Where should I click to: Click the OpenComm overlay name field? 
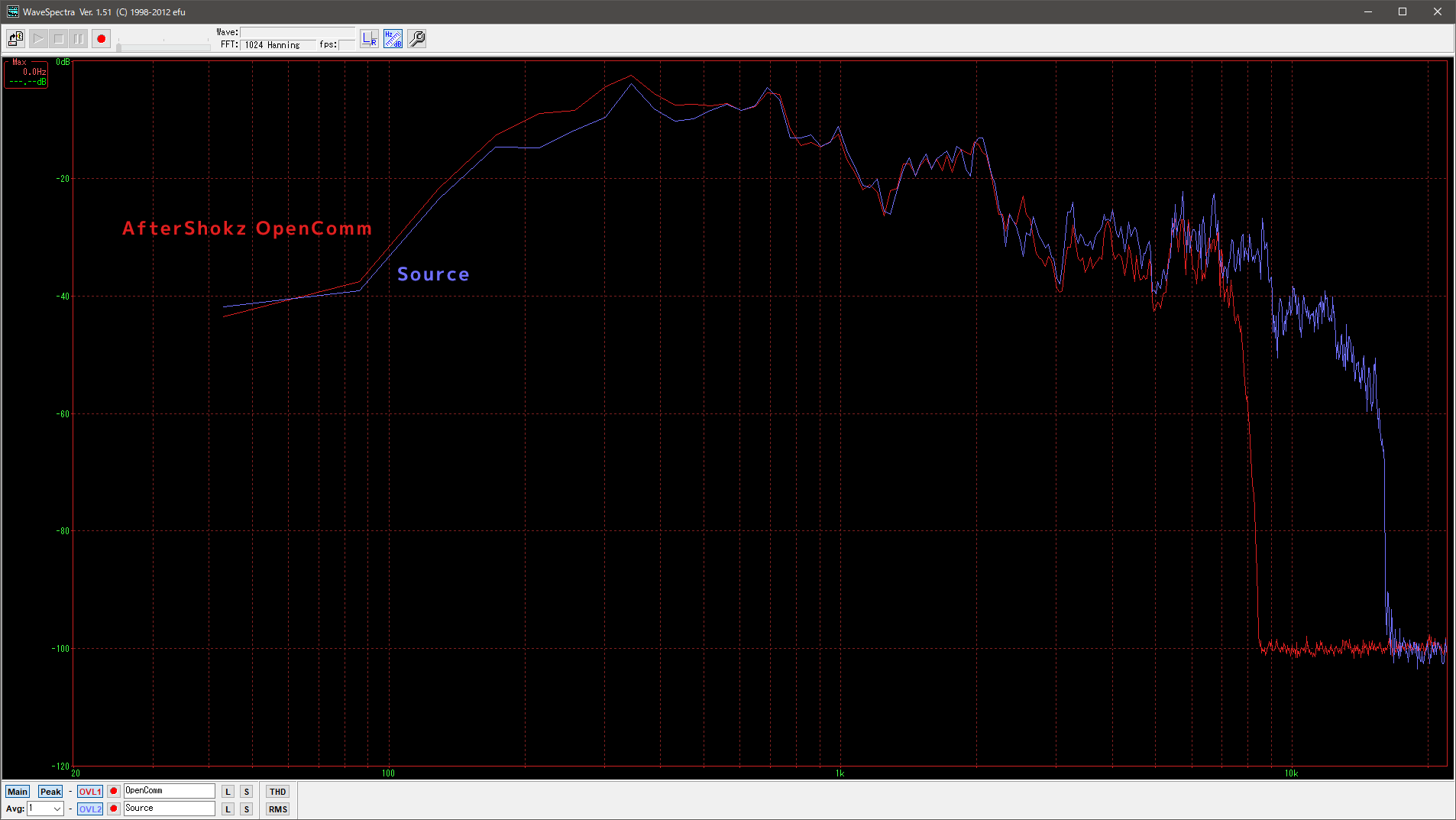click(x=169, y=791)
